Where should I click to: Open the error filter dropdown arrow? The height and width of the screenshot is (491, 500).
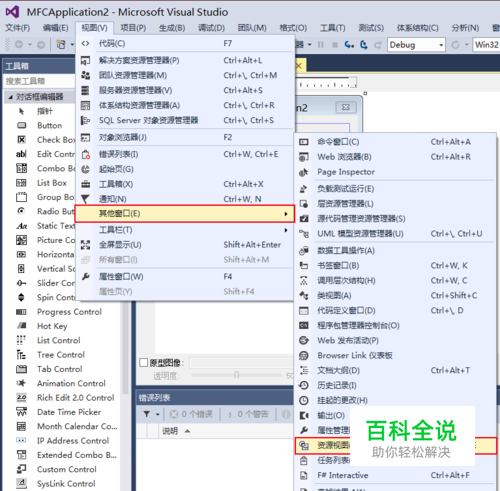(158, 415)
